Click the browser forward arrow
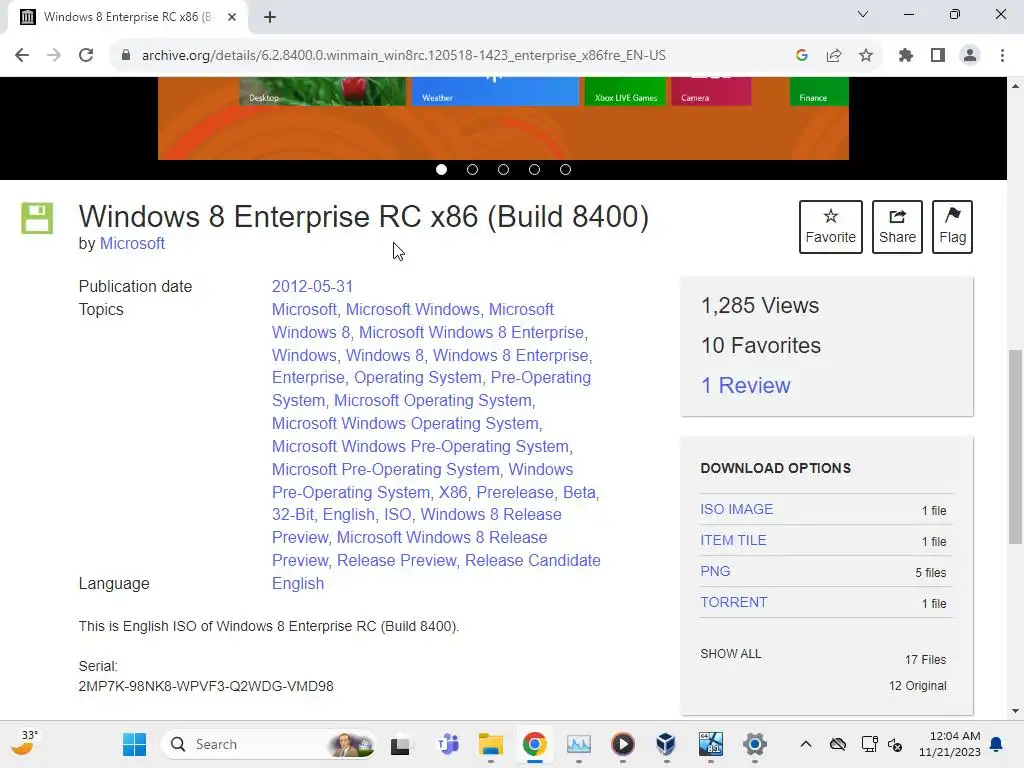The image size is (1024, 768). [54, 56]
